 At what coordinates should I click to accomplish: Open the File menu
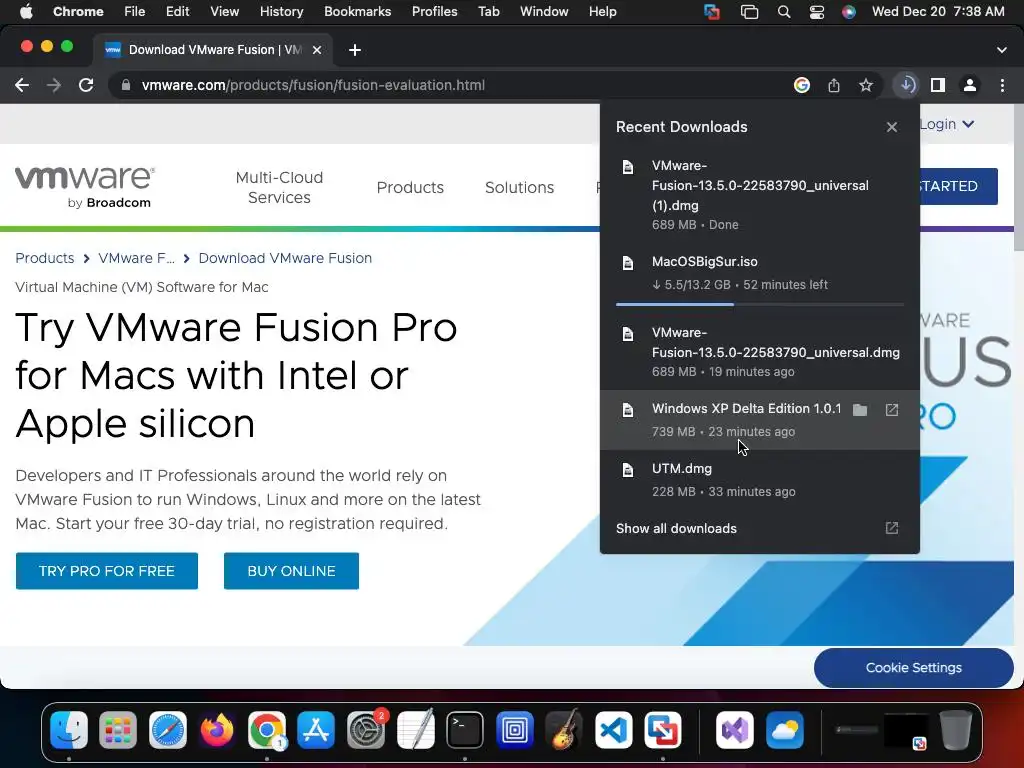135,12
